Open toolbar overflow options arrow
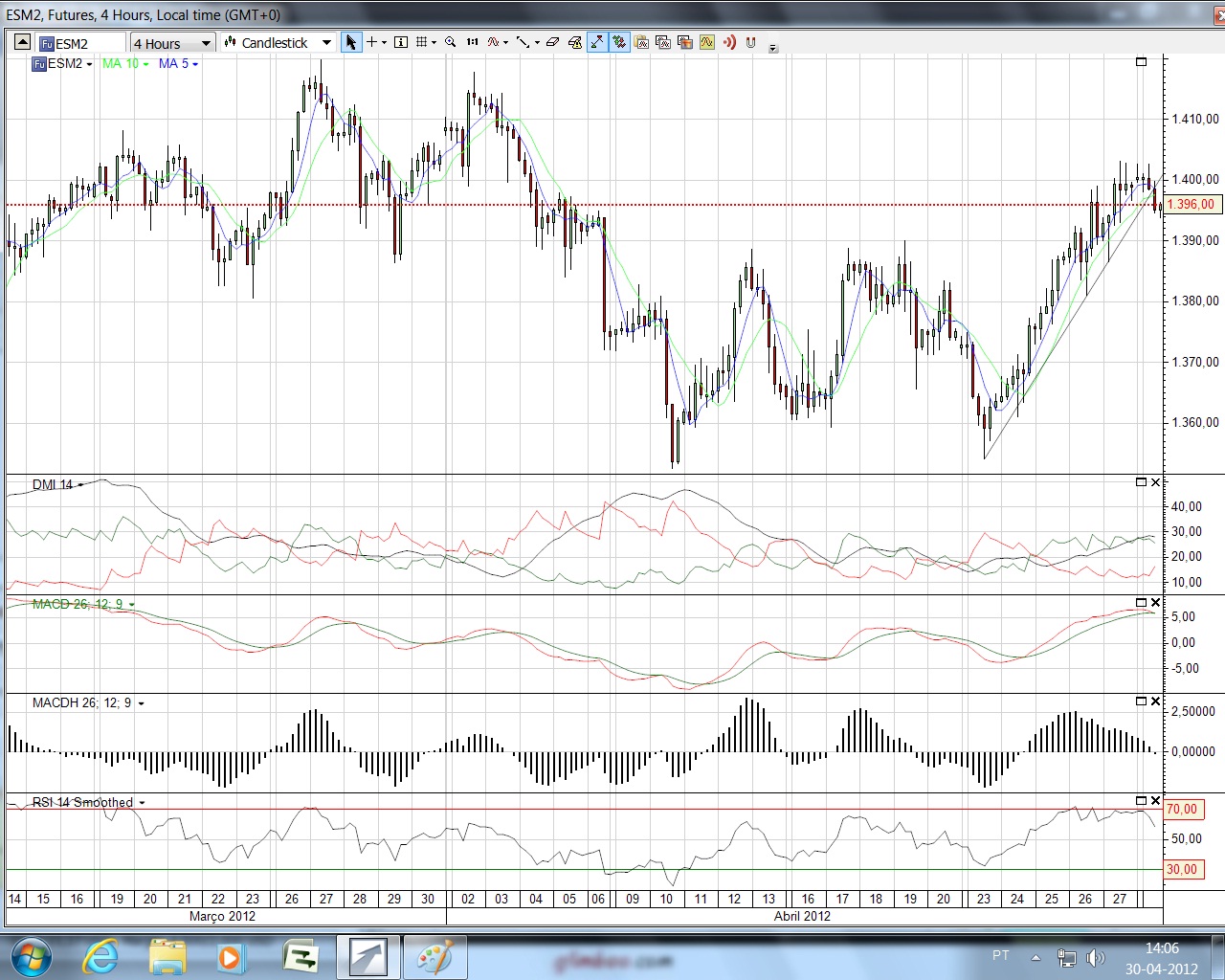This screenshot has height=980, width=1225. [773, 47]
